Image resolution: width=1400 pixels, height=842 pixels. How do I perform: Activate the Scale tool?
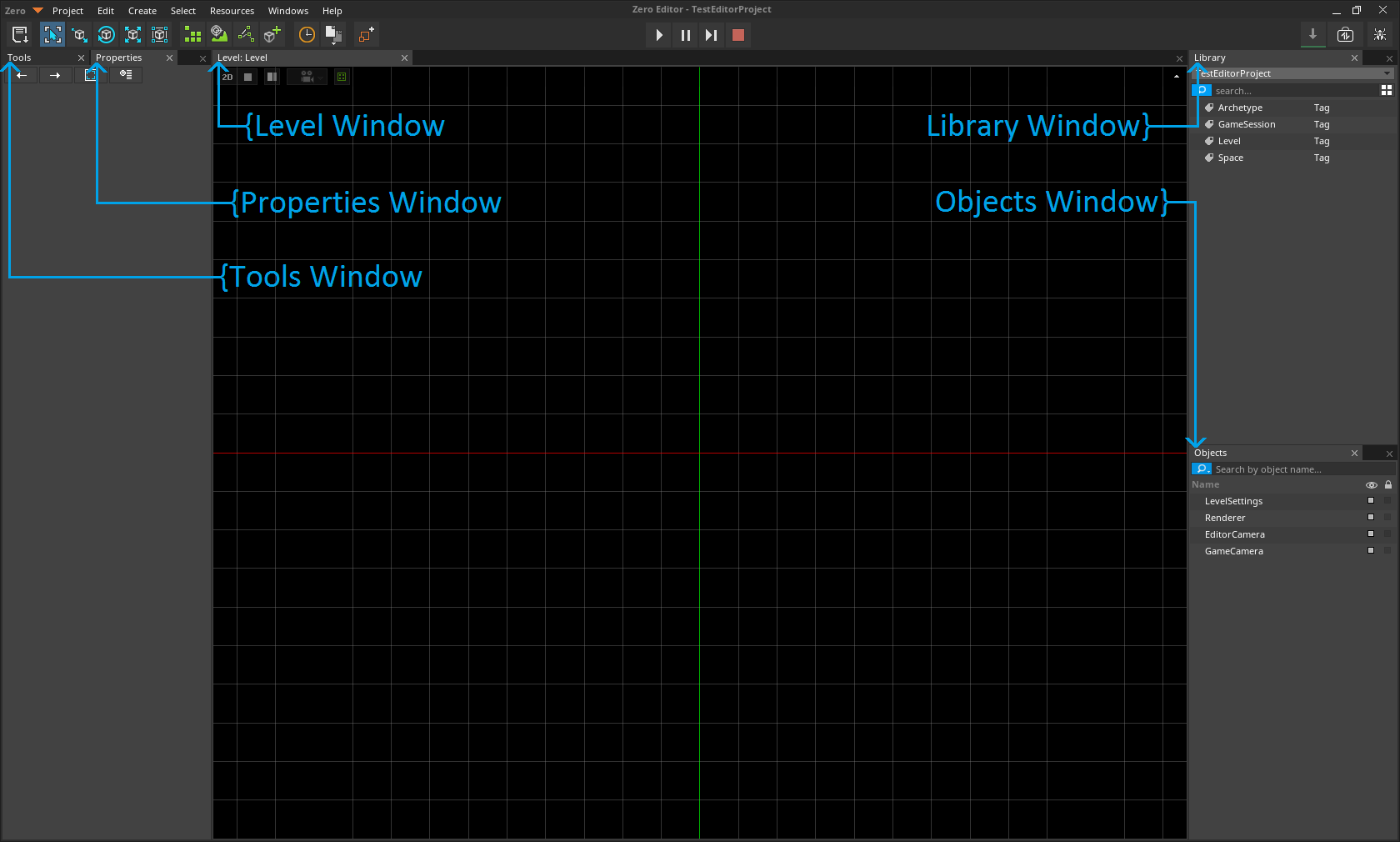132,35
